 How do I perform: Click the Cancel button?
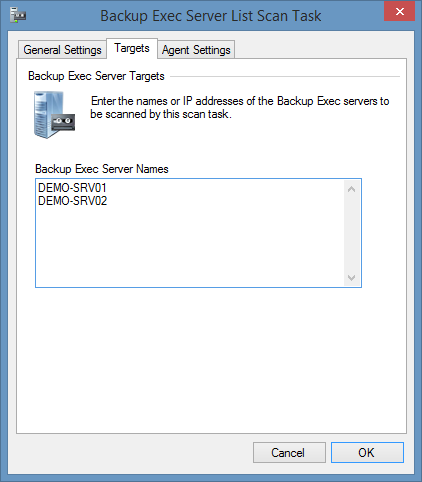289,452
